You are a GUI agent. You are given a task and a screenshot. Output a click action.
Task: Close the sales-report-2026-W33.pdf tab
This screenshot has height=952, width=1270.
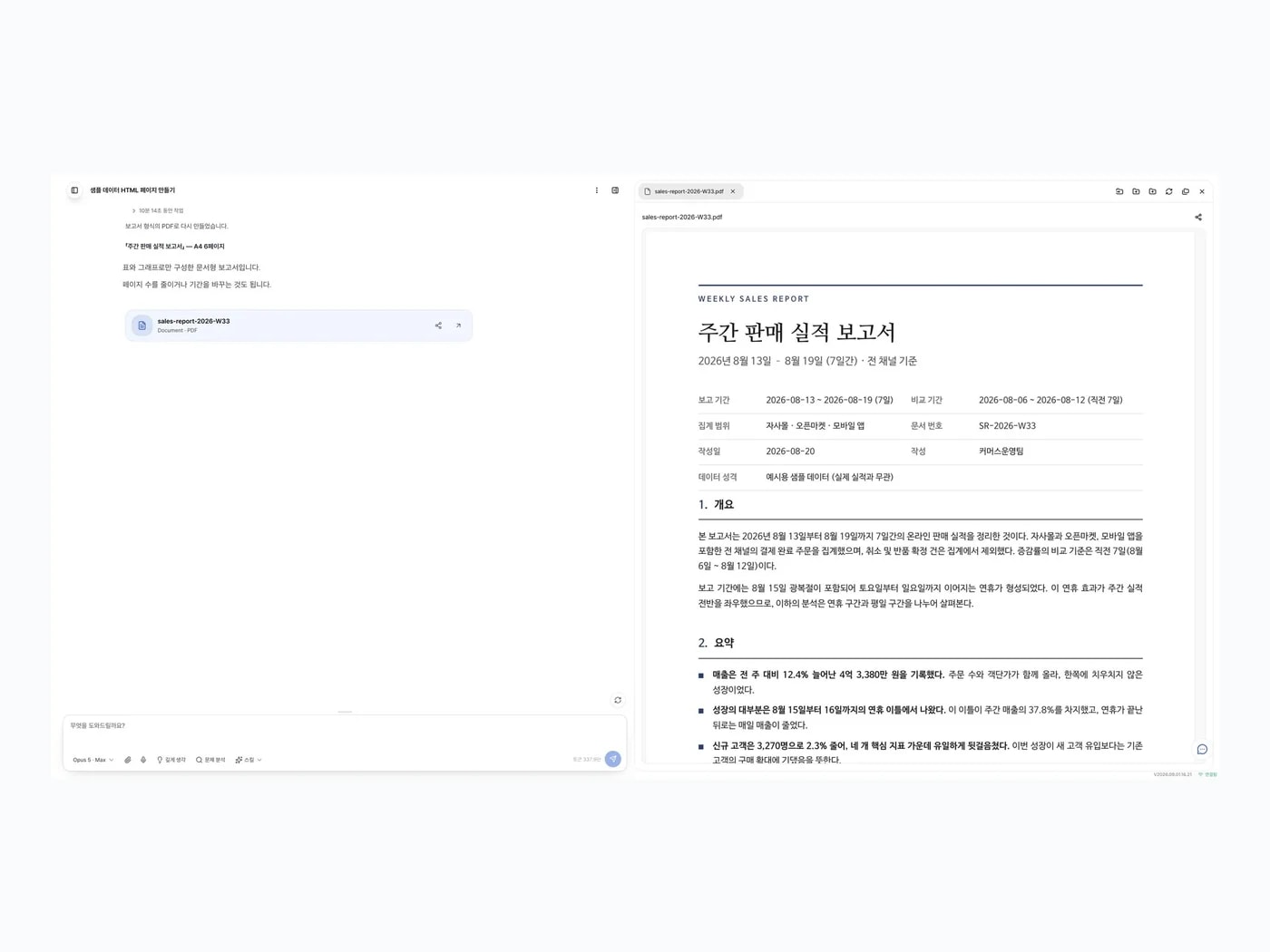click(733, 191)
